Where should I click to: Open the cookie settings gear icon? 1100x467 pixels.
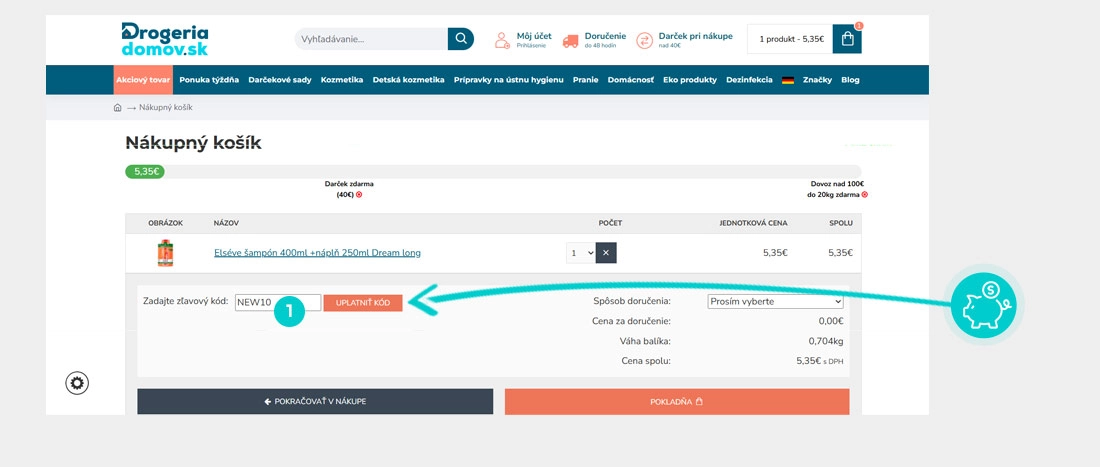point(77,383)
